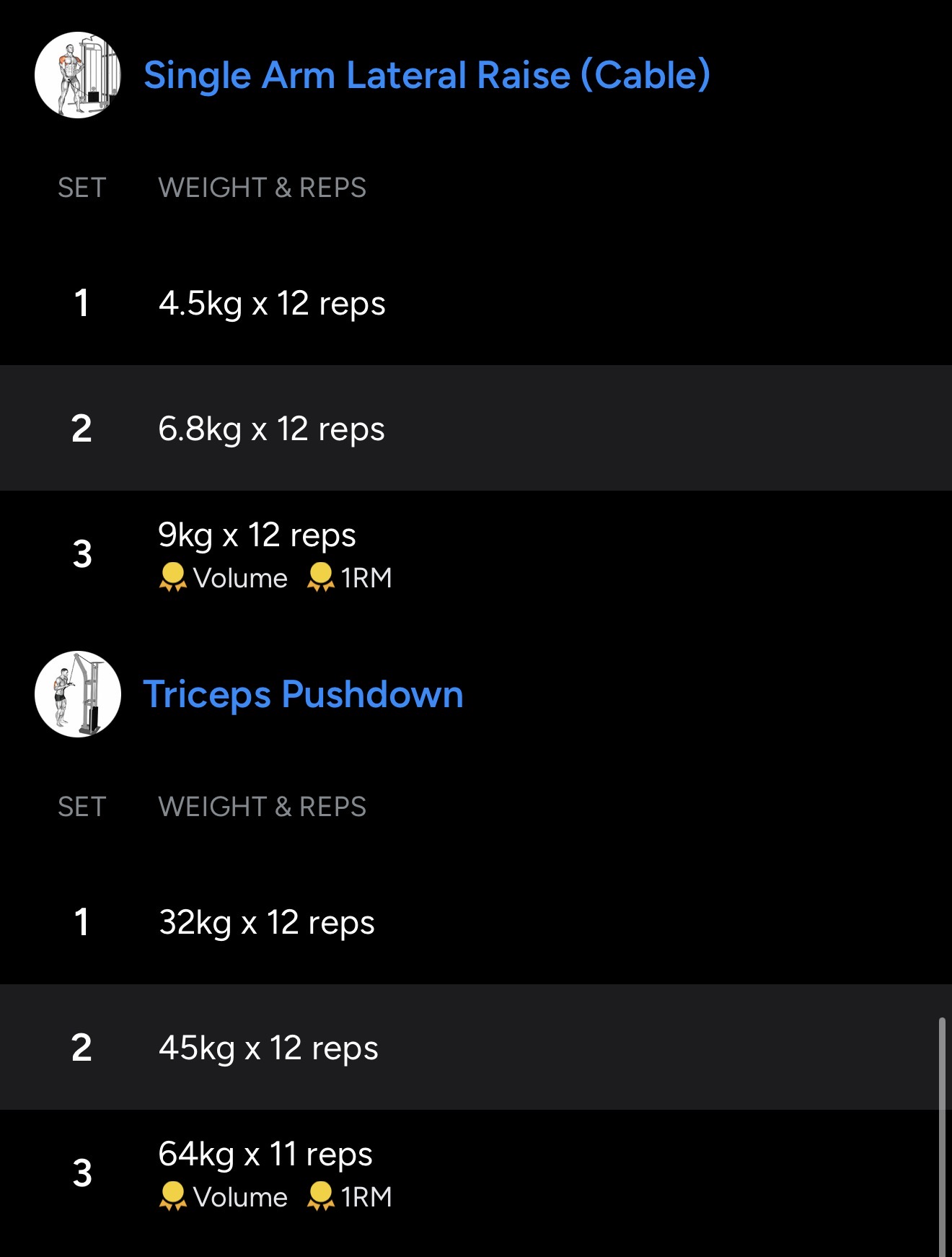Select the 9kg x 12 reps set
The height and width of the screenshot is (1257, 952).
257,535
